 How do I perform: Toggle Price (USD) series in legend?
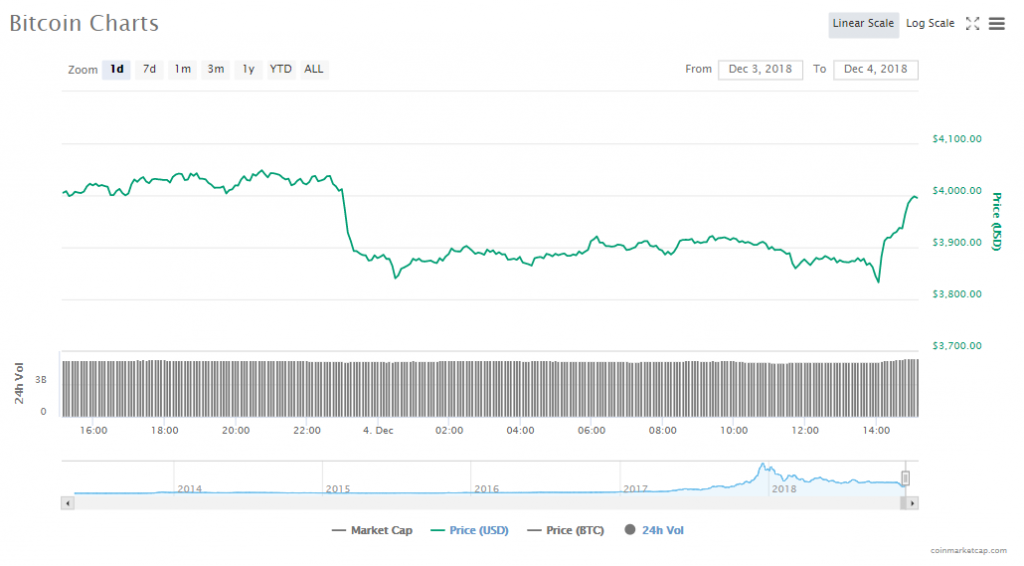469,530
